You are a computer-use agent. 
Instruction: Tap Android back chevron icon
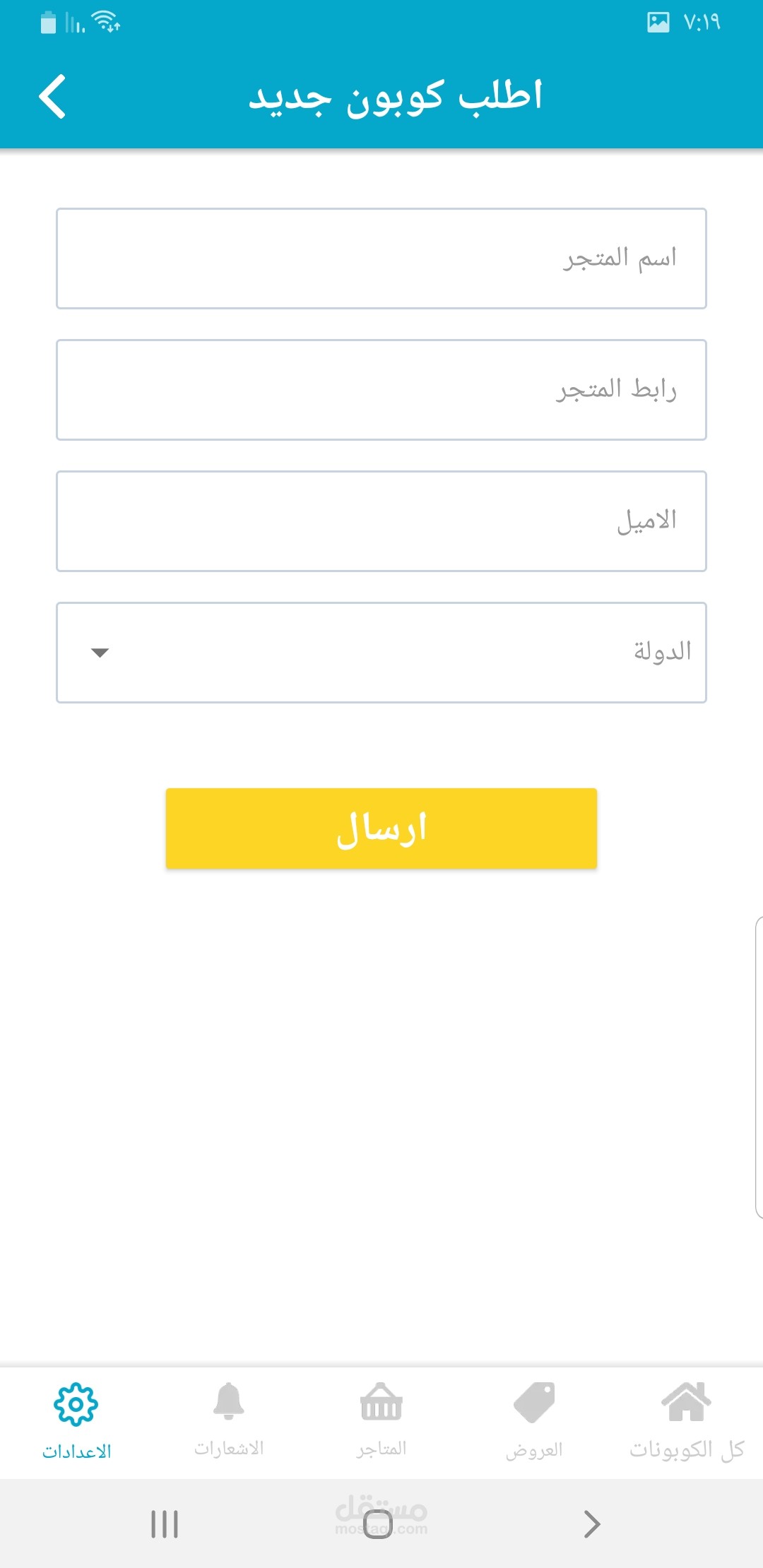click(592, 1524)
